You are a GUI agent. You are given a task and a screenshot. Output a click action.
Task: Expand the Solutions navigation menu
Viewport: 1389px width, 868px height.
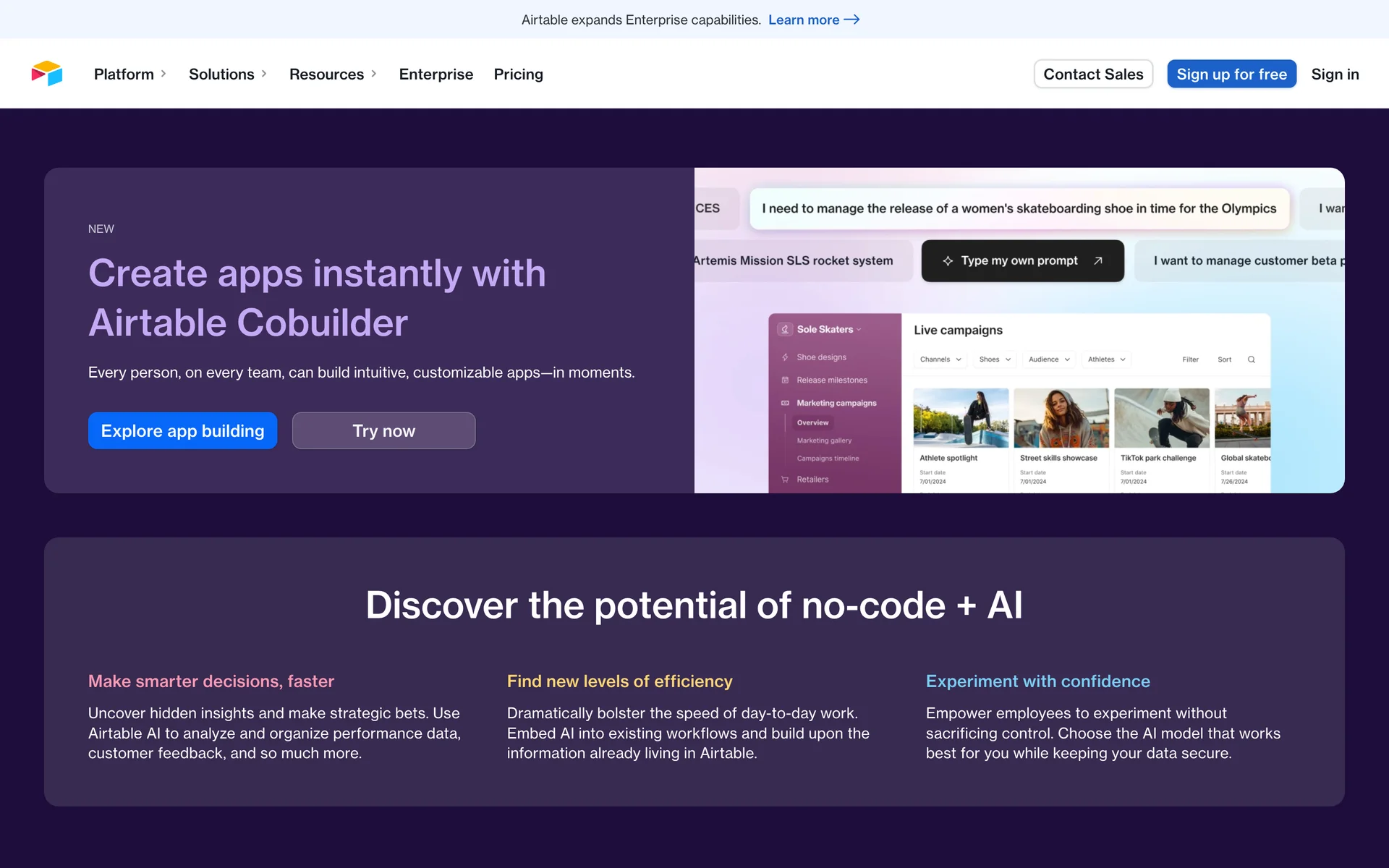228,75
